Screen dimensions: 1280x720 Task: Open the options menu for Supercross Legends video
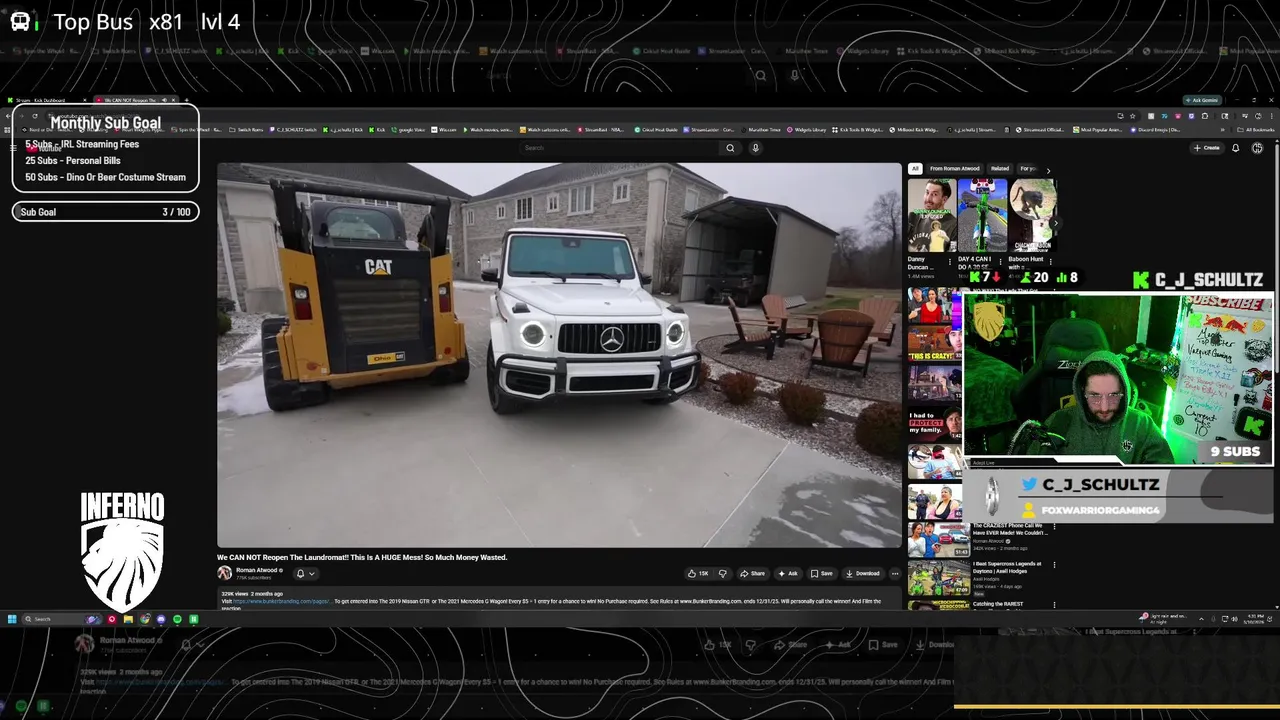pos(1054,565)
